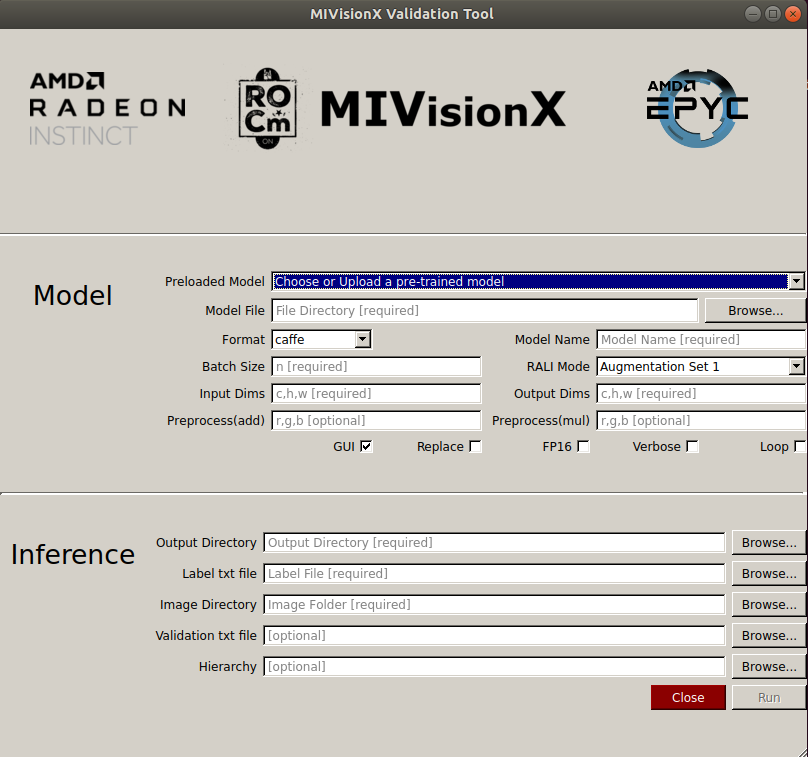
Task: Browse for the Output Directory
Action: pos(769,543)
